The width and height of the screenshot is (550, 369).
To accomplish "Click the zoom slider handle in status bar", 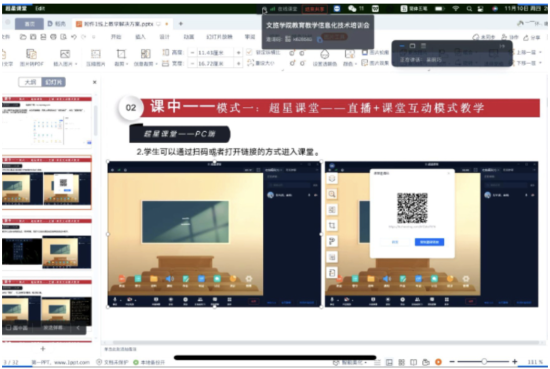I will pos(484,362).
